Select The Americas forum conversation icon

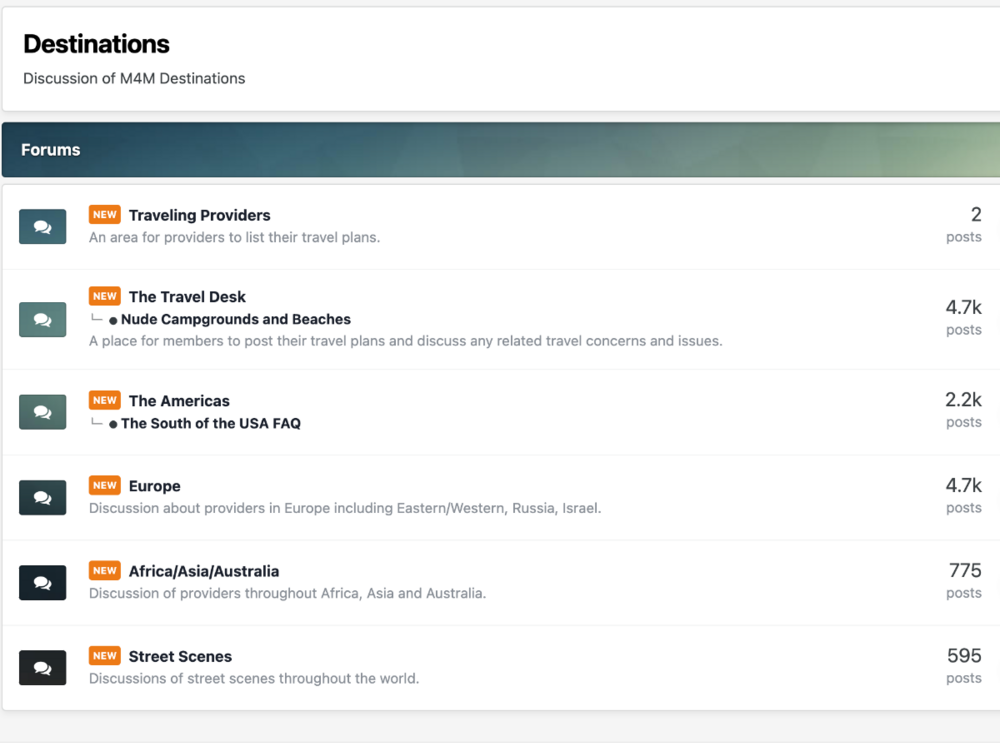42,411
